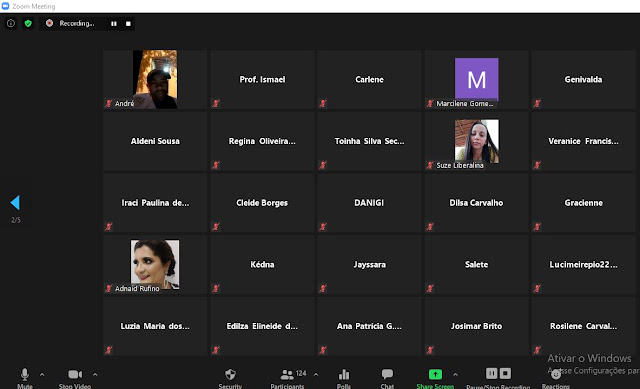Click Zoom logo in title bar
The width and height of the screenshot is (640, 389).
tap(5, 6)
